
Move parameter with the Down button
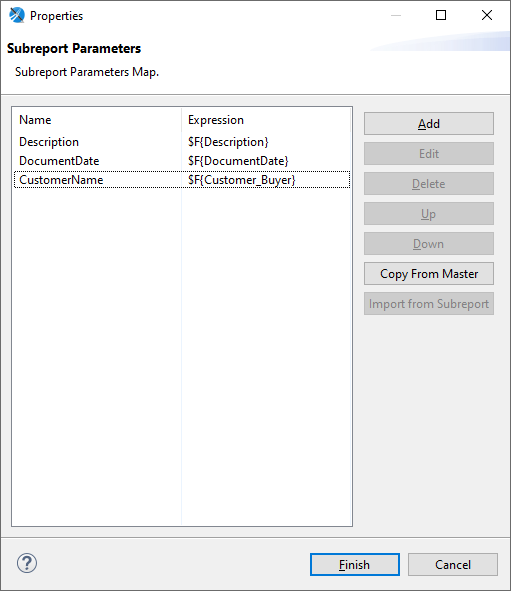click(x=428, y=243)
